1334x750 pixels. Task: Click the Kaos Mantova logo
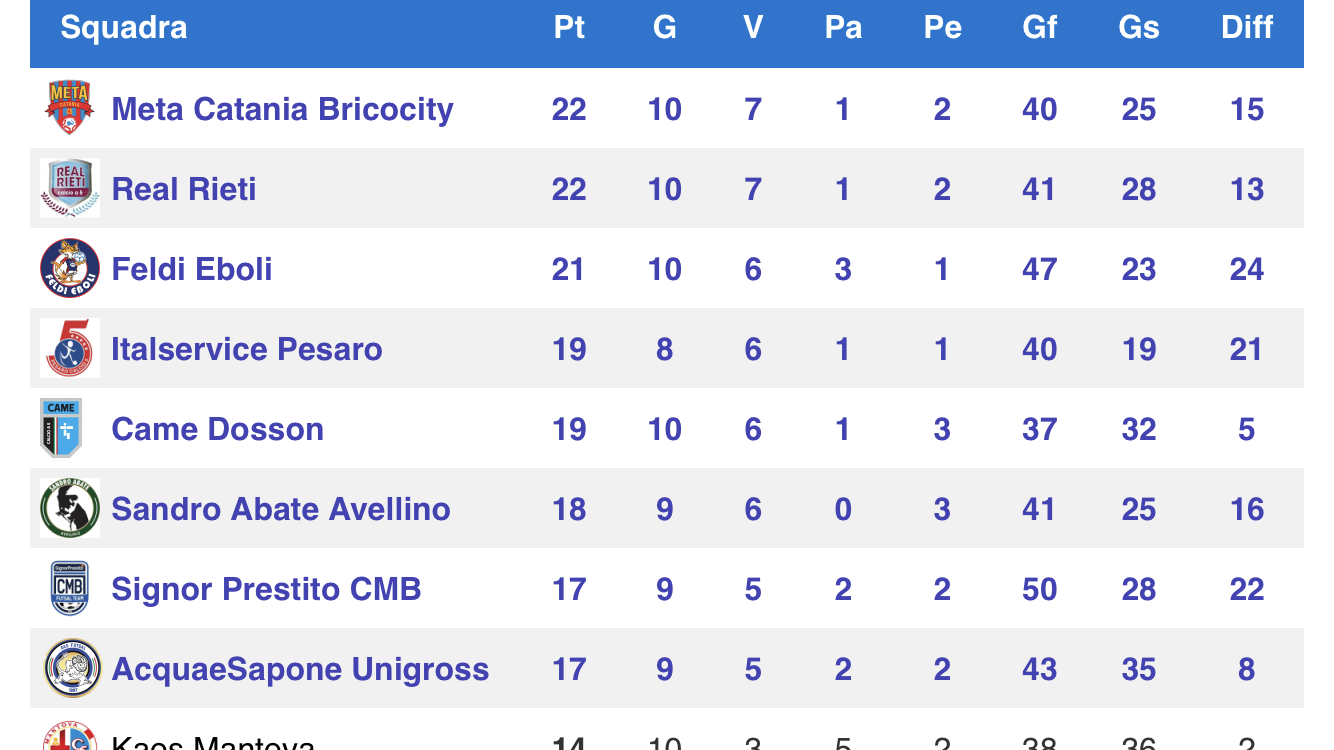pyautogui.click(x=70, y=736)
